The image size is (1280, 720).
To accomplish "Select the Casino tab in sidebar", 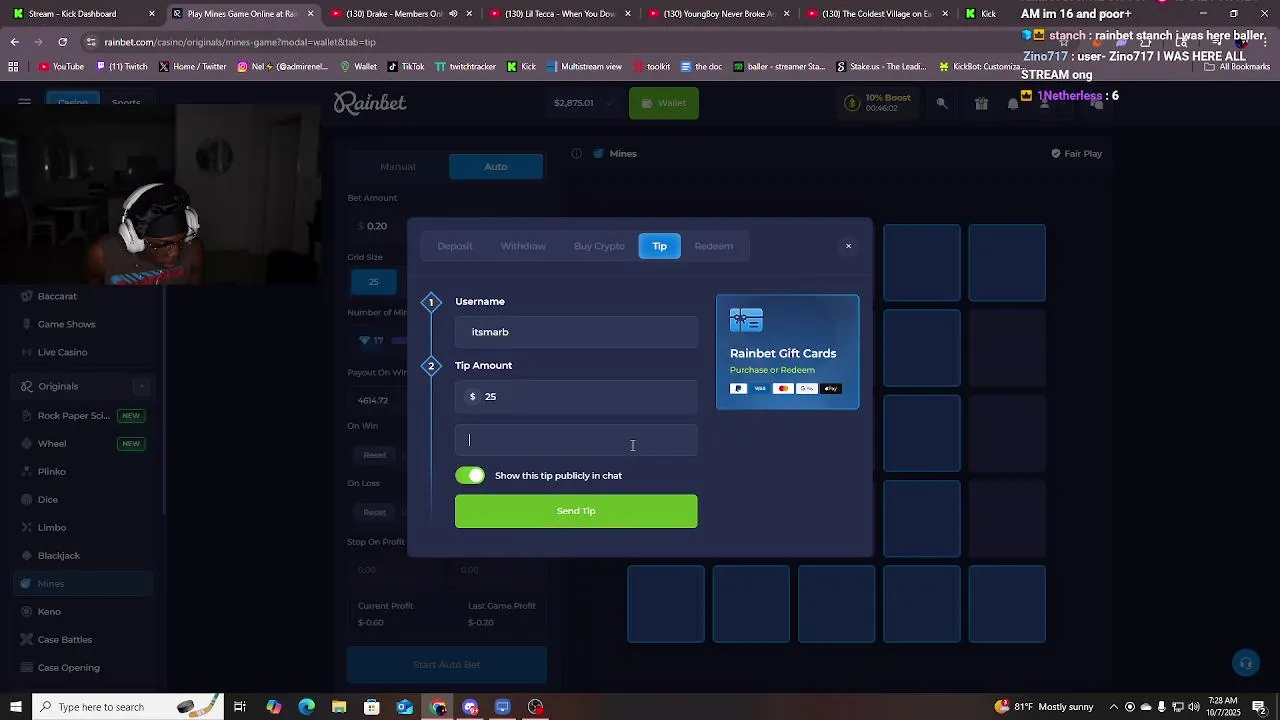I will pyautogui.click(x=72, y=102).
